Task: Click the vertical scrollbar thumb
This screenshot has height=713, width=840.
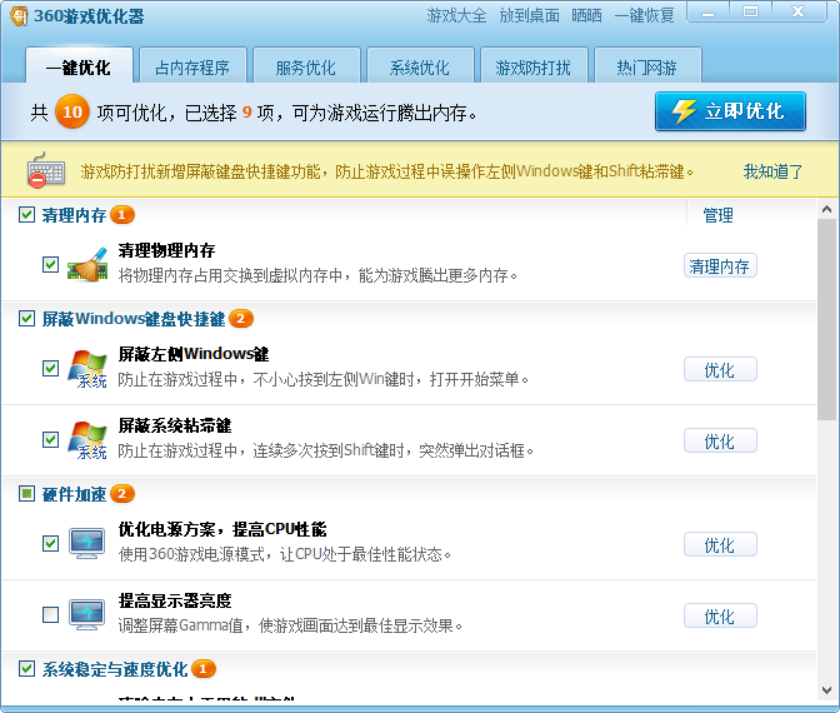Action: point(826,320)
